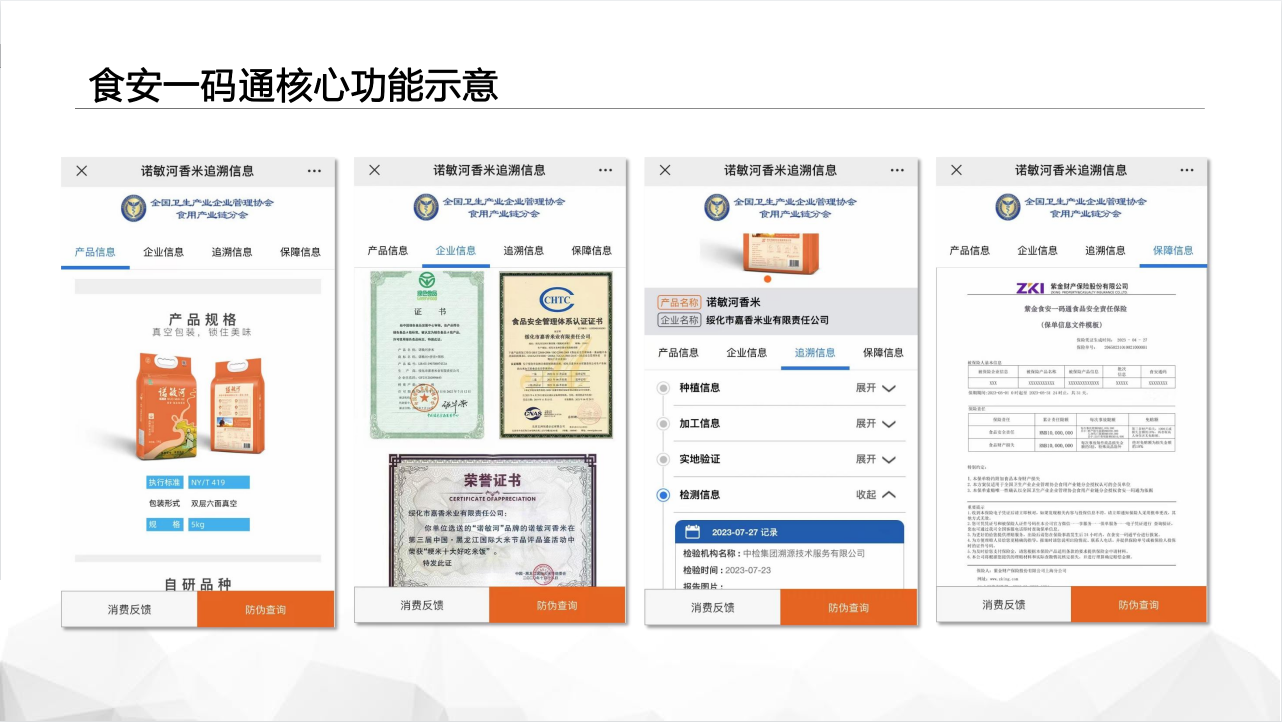Screen dimensions: 1282x722
Task: Click 执行标准 label tag
Action: pyautogui.click(x=166, y=483)
